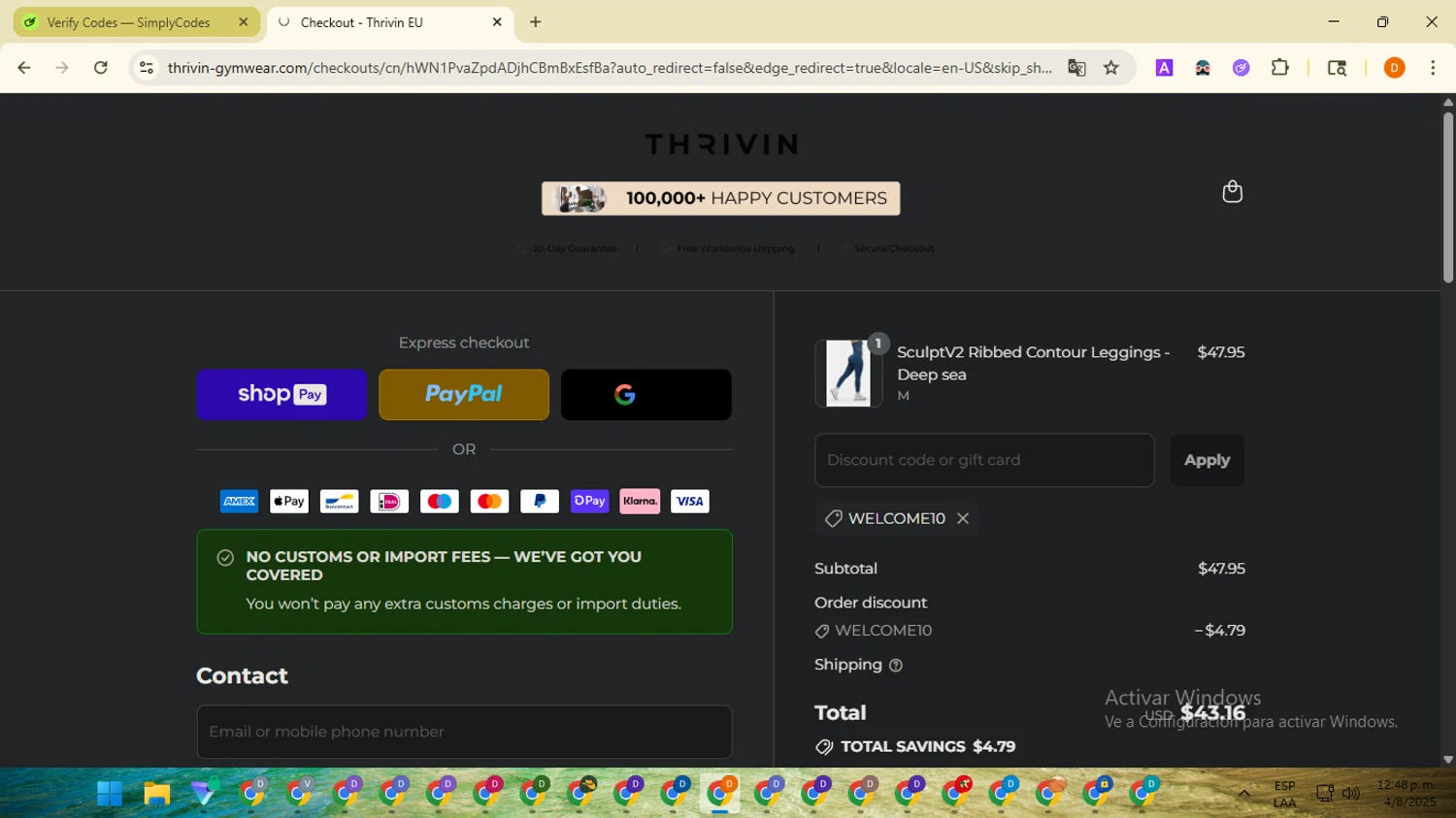Image resolution: width=1456 pixels, height=818 pixels.
Task: Pay with PayPal express checkout
Action: point(464,395)
